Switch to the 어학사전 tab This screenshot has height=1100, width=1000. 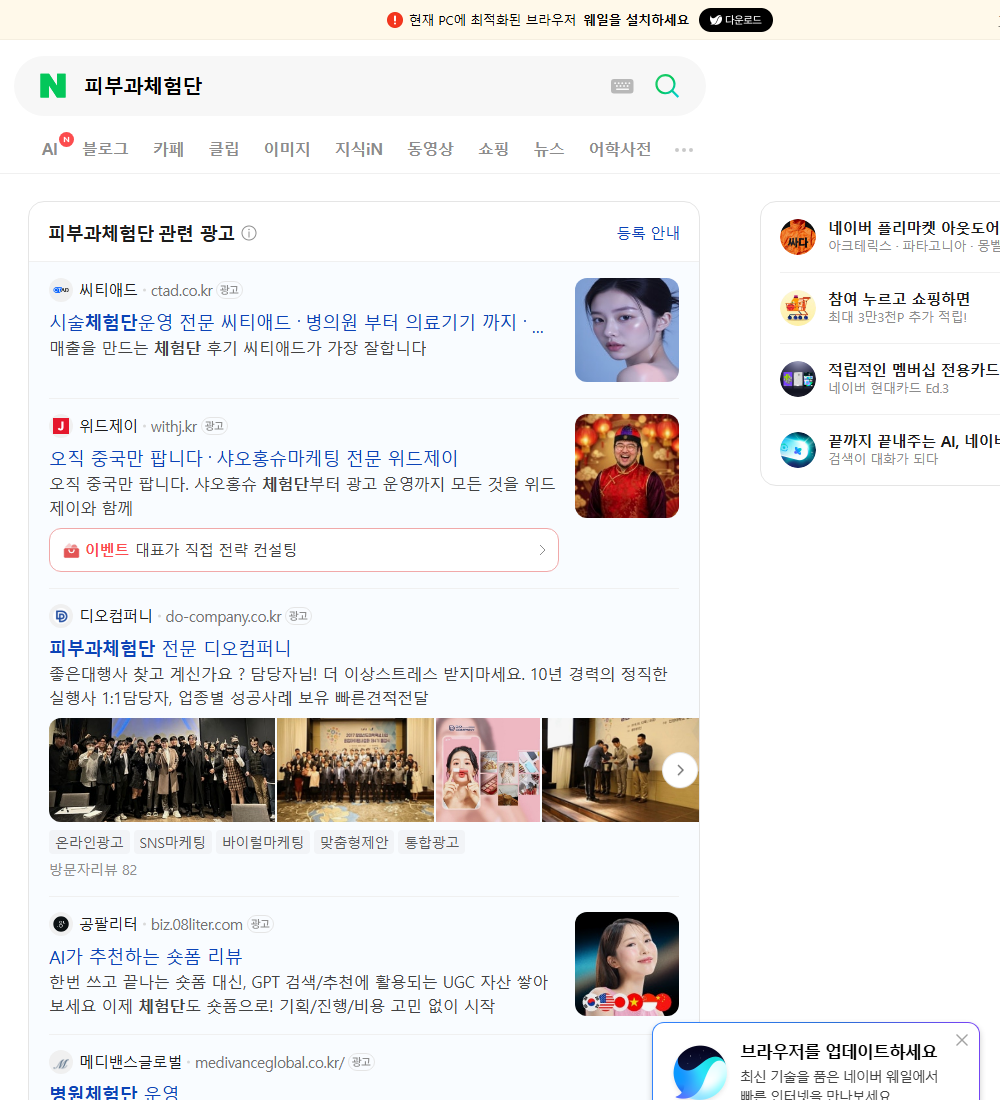pyautogui.click(x=620, y=149)
